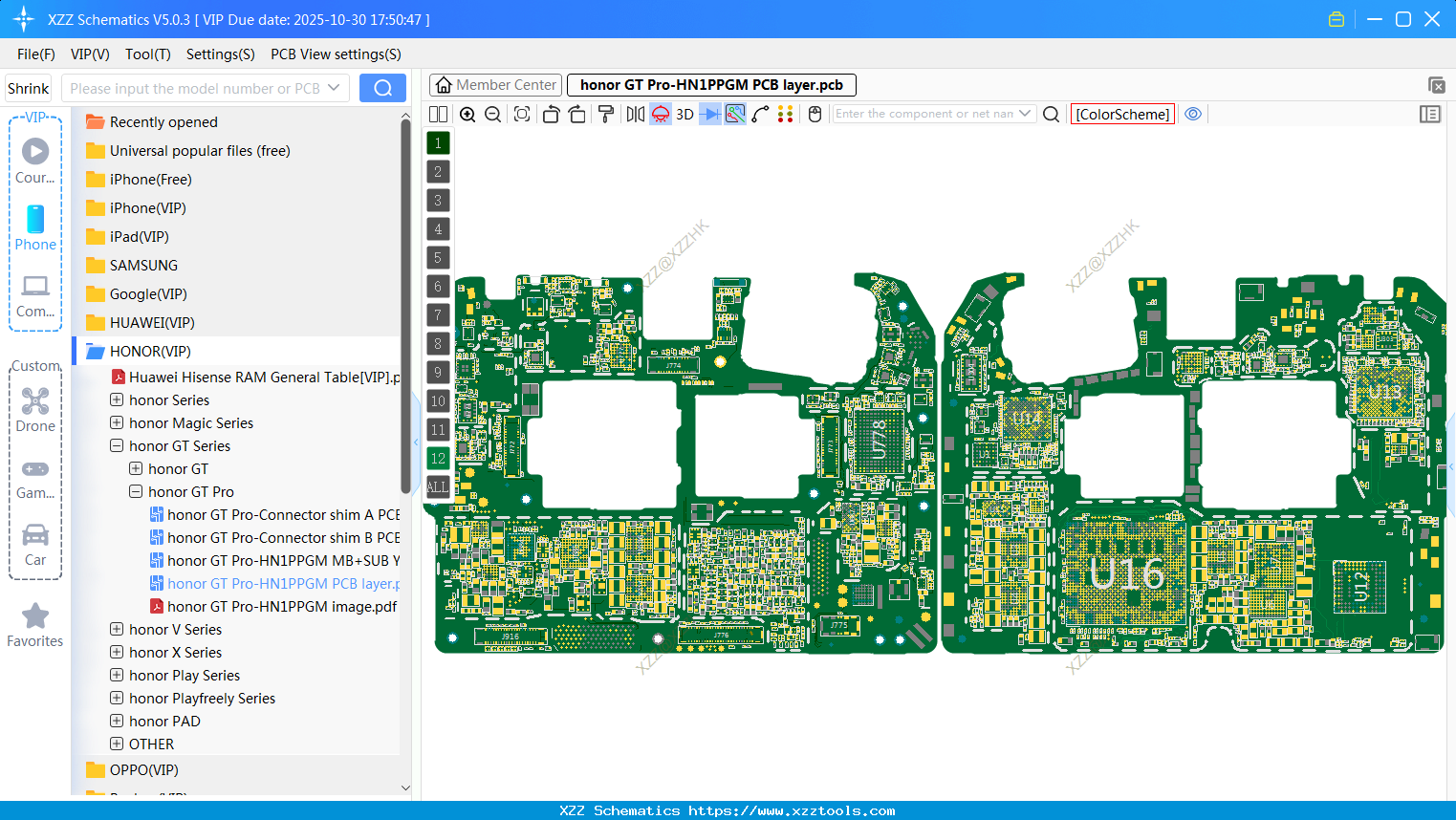
Task: Open the component search dropdown arrow
Action: pos(1027,114)
